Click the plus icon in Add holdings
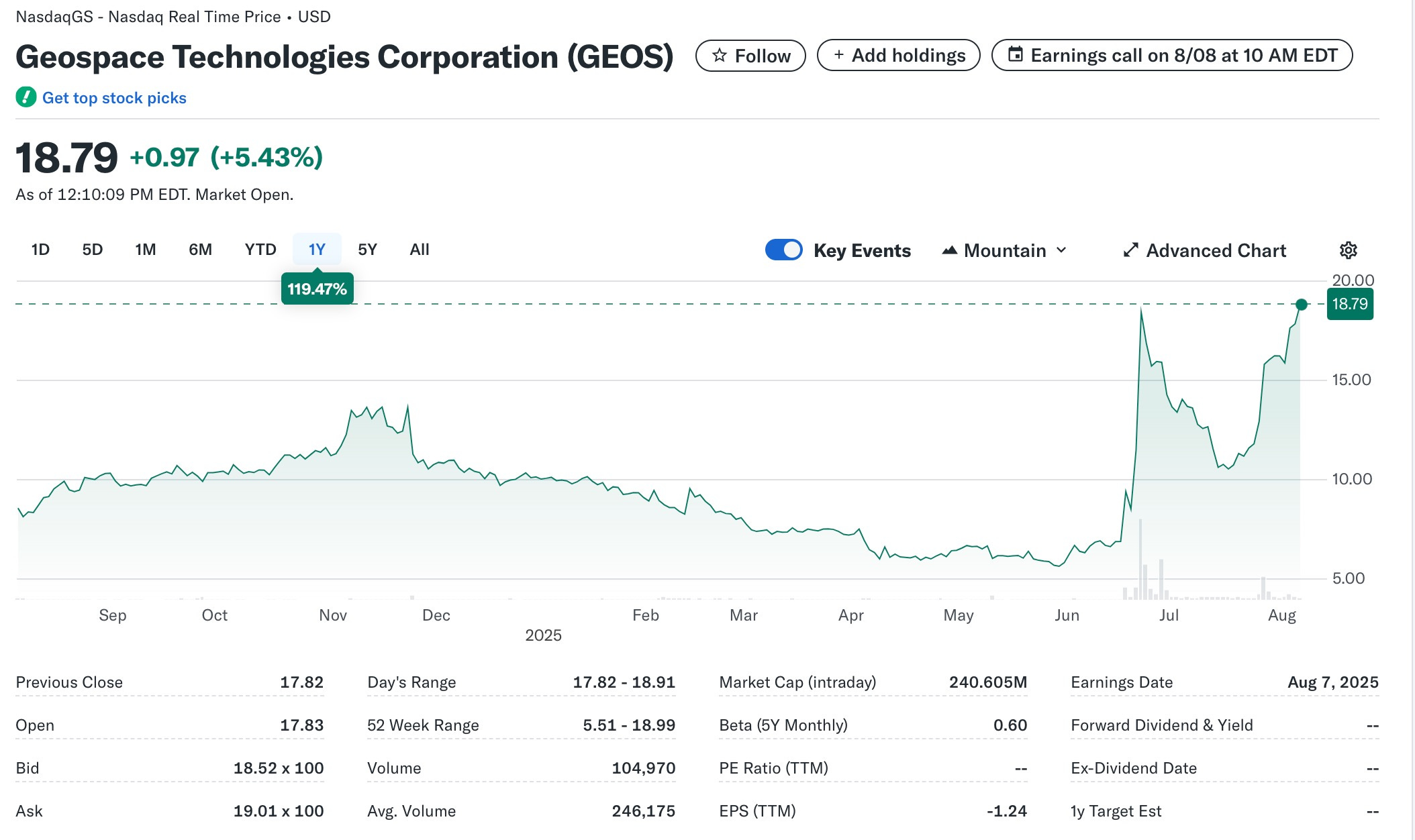 pos(838,55)
